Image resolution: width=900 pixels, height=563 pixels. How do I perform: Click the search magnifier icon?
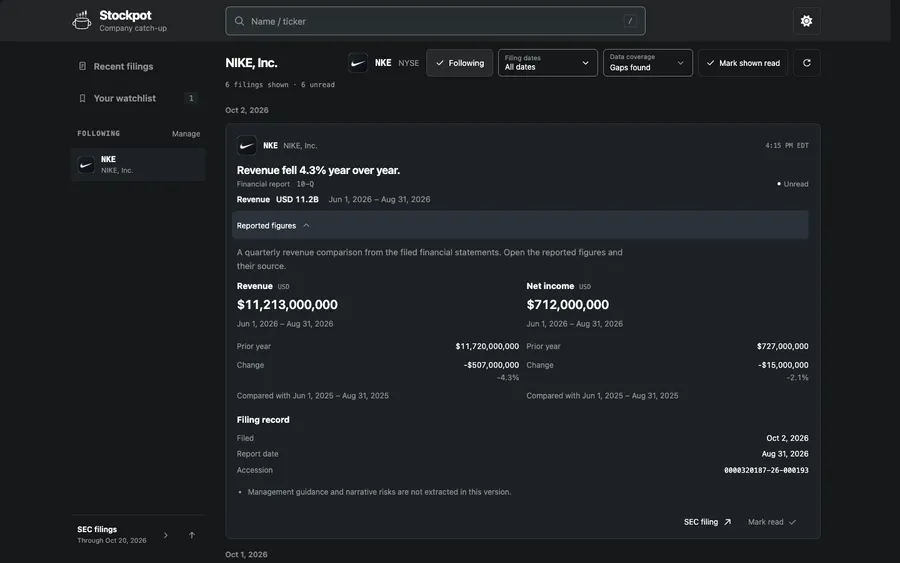coord(239,21)
